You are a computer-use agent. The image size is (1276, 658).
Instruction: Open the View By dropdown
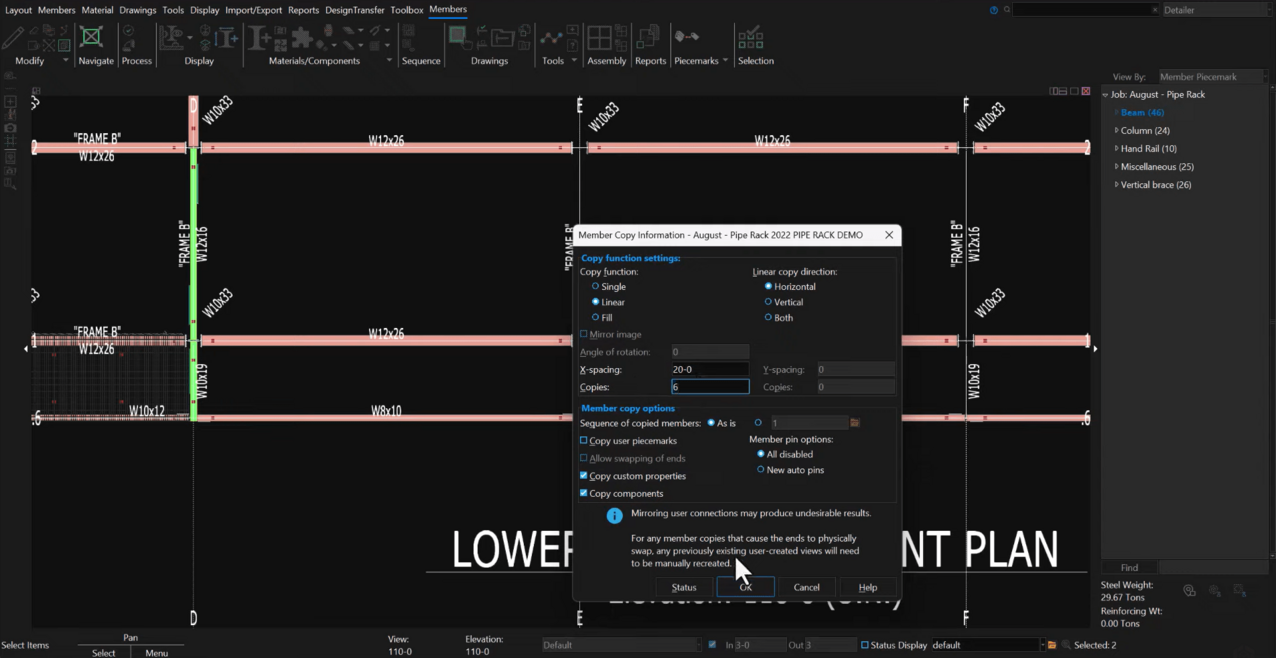(x=1211, y=77)
